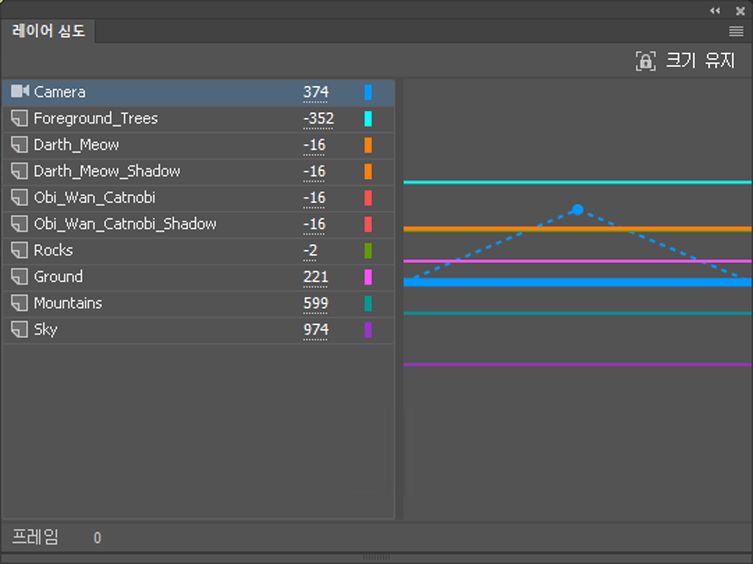Click the Rocks layer icon
The height and width of the screenshot is (564, 753).
click(x=19, y=250)
